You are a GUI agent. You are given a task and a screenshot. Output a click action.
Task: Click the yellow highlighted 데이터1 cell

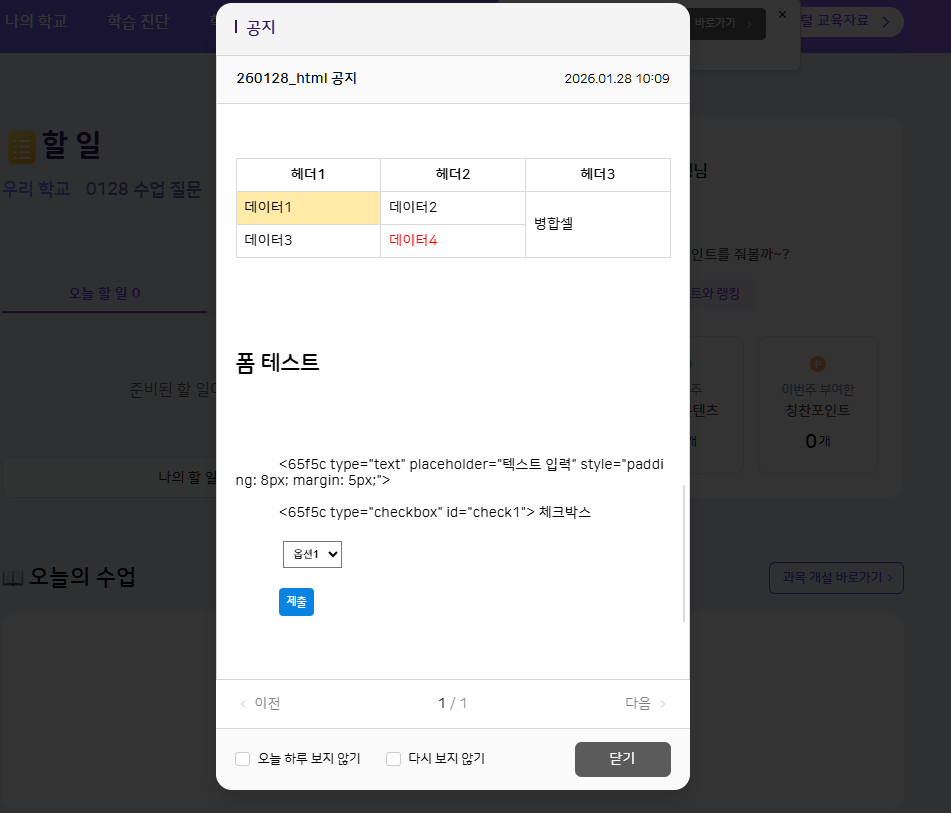pos(308,208)
